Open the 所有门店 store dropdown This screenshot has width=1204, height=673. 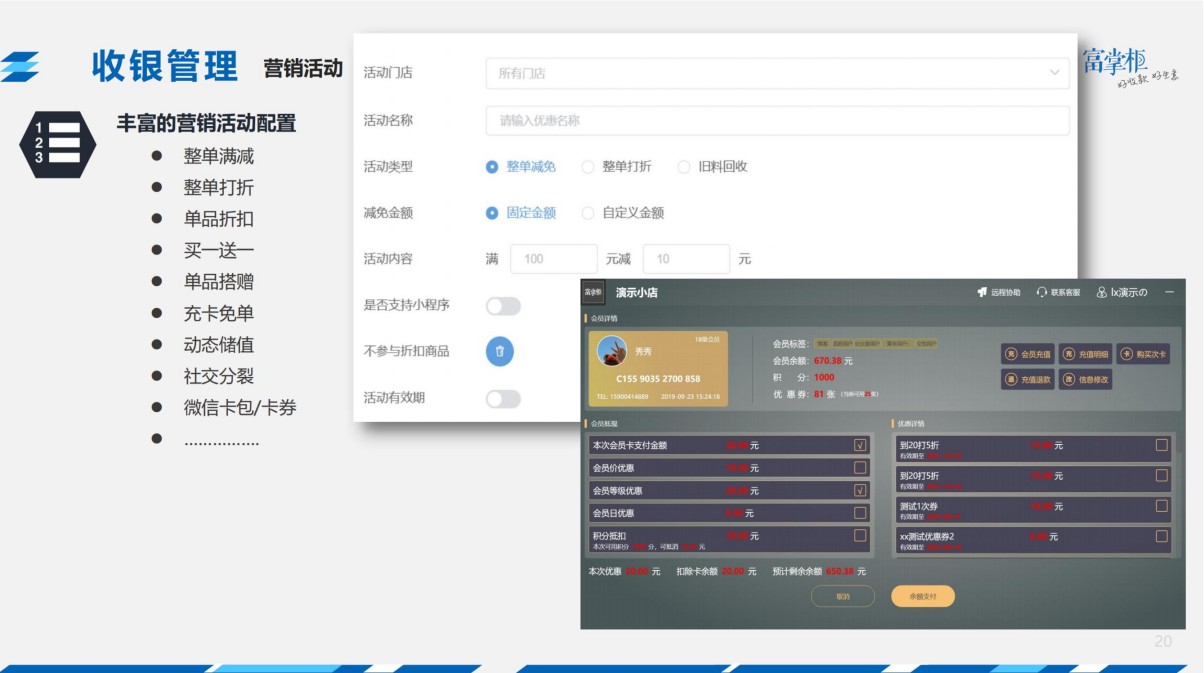pyautogui.click(x=771, y=70)
